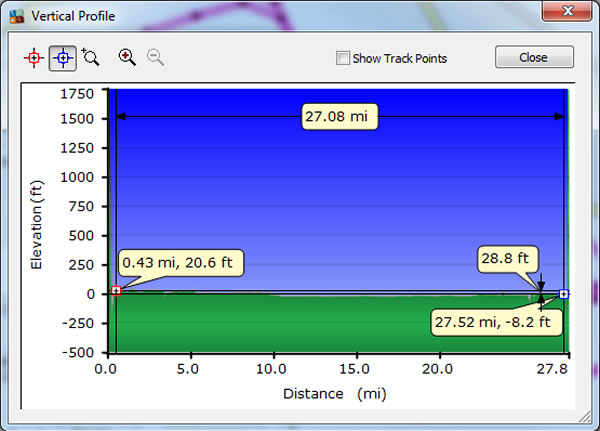
Task: Select the red start marker on the graph
Action: (116, 291)
